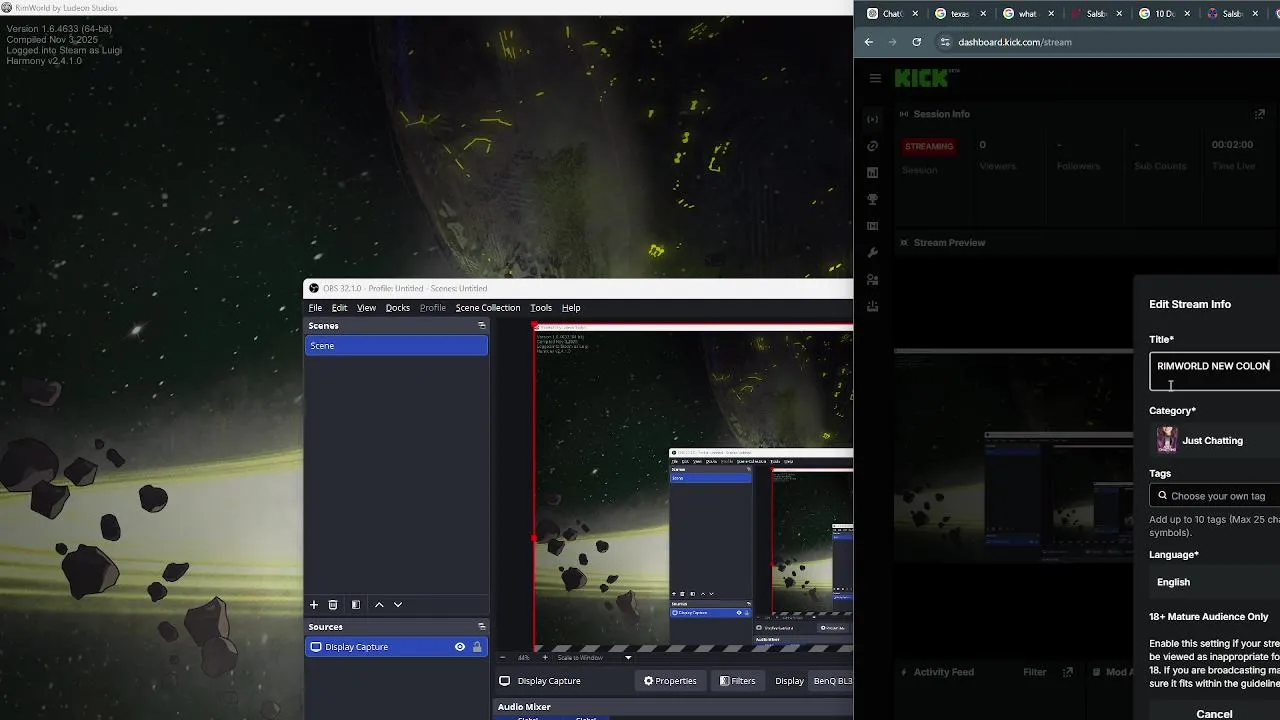Open the Sources dock options icon

click(x=481, y=627)
